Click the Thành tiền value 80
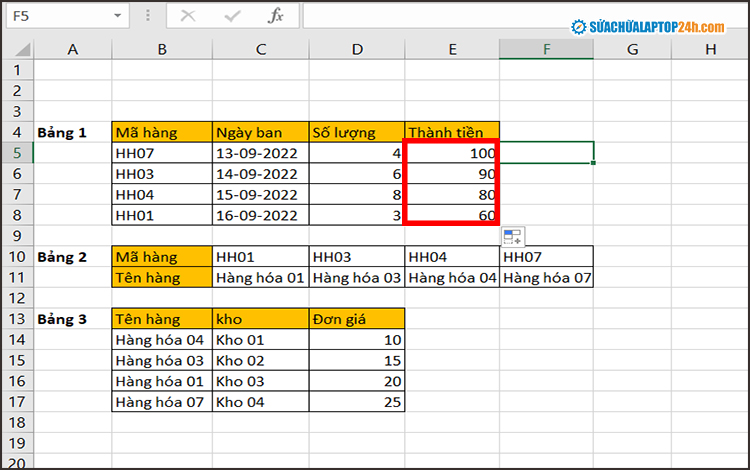 (x=452, y=195)
